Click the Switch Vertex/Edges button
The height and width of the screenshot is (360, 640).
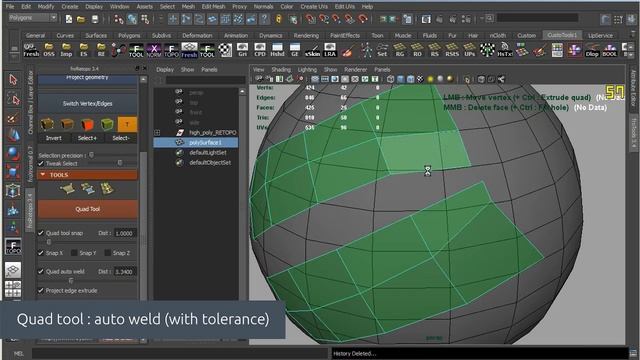(87, 104)
